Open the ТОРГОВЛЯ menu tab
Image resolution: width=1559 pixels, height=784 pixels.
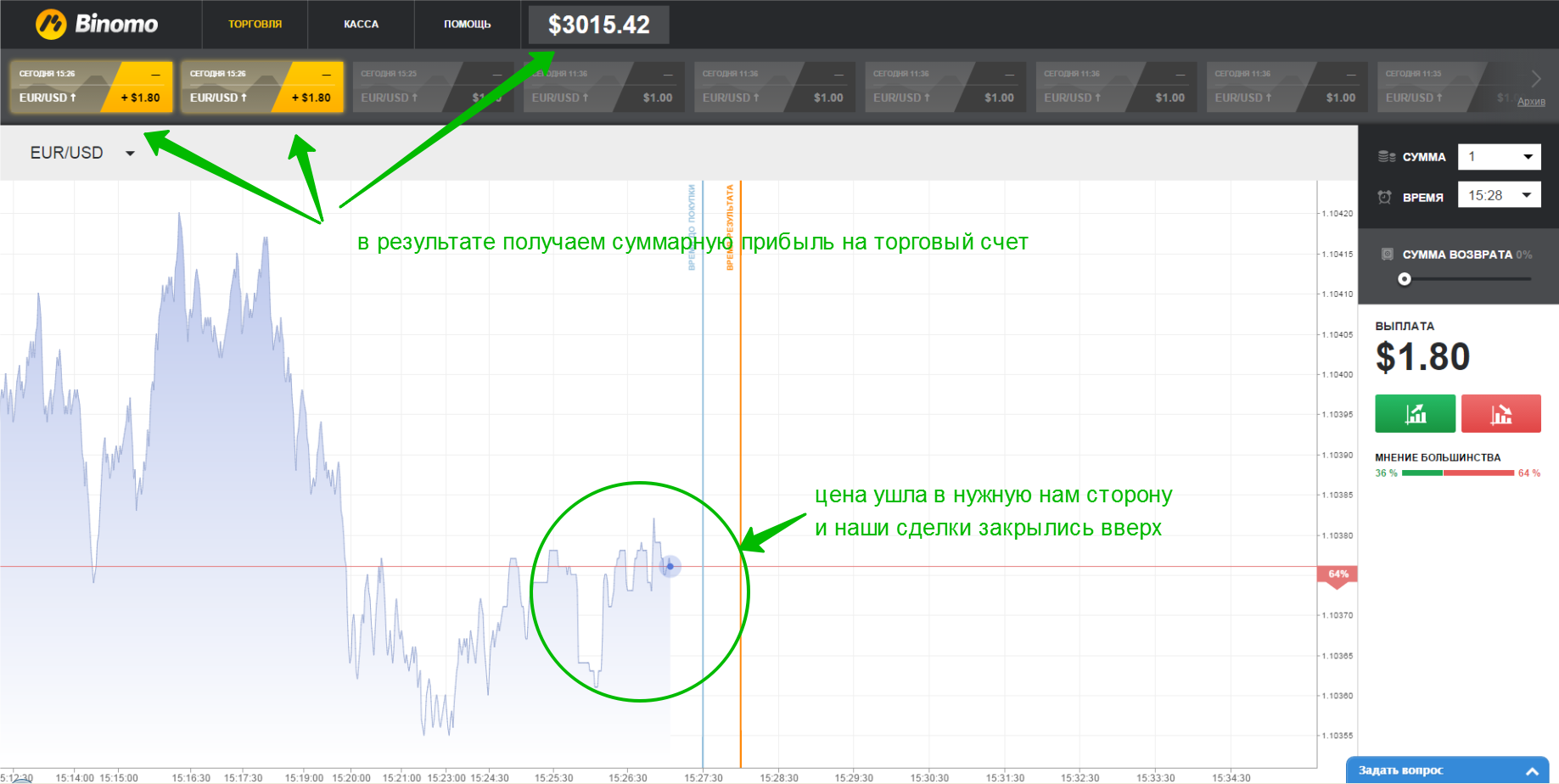click(x=255, y=24)
